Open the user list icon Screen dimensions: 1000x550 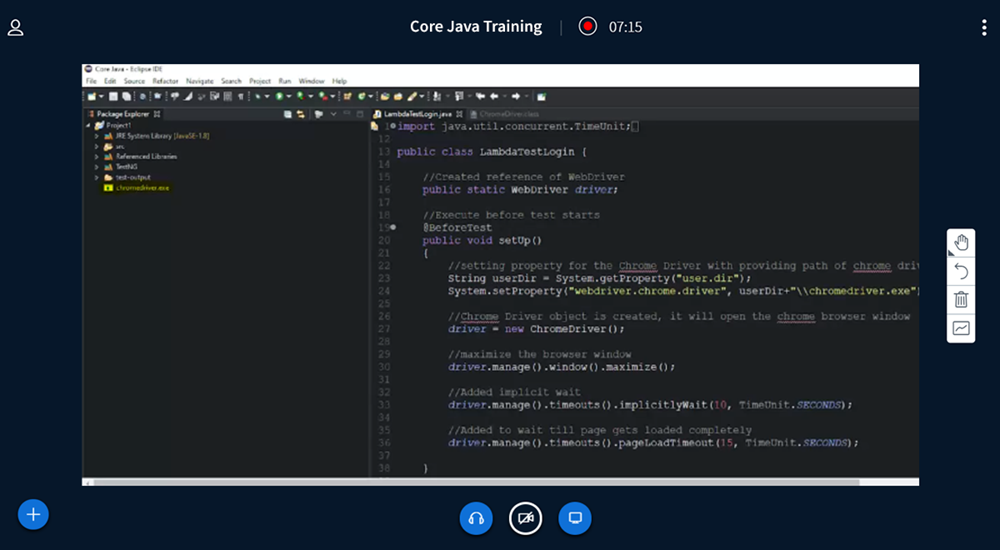(16, 28)
